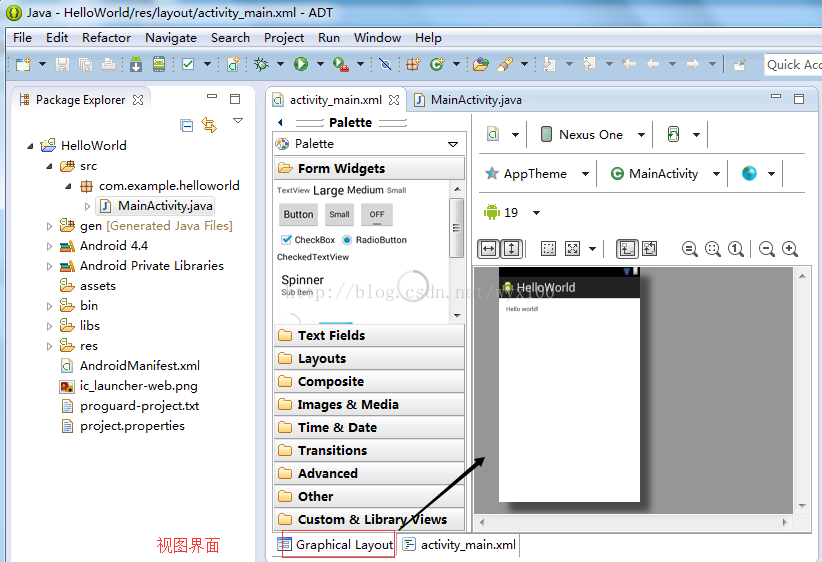Click the zoom to 100% icon

click(x=736, y=248)
